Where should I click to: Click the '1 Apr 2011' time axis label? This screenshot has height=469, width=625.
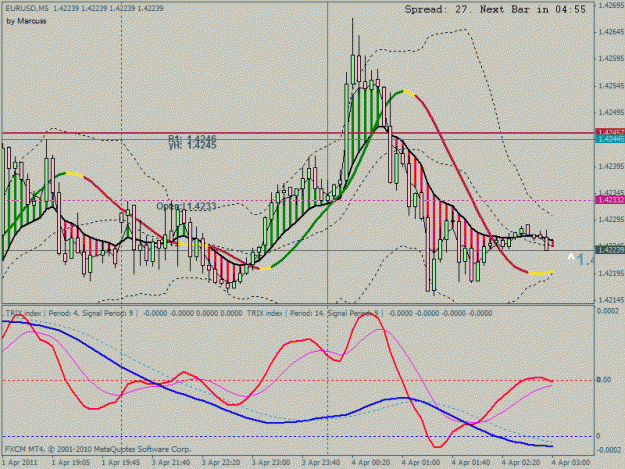click(x=20, y=463)
